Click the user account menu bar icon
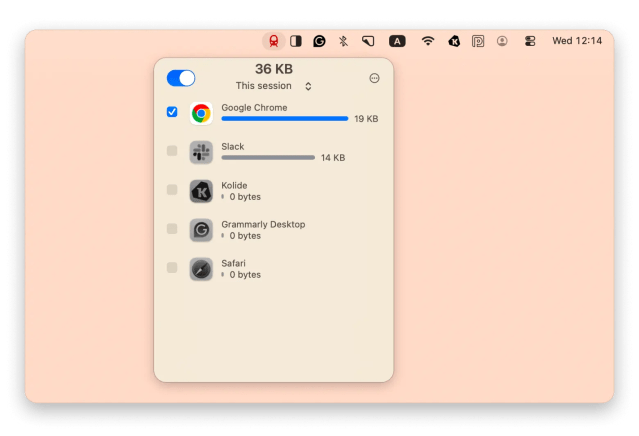639x436 pixels. coord(502,41)
